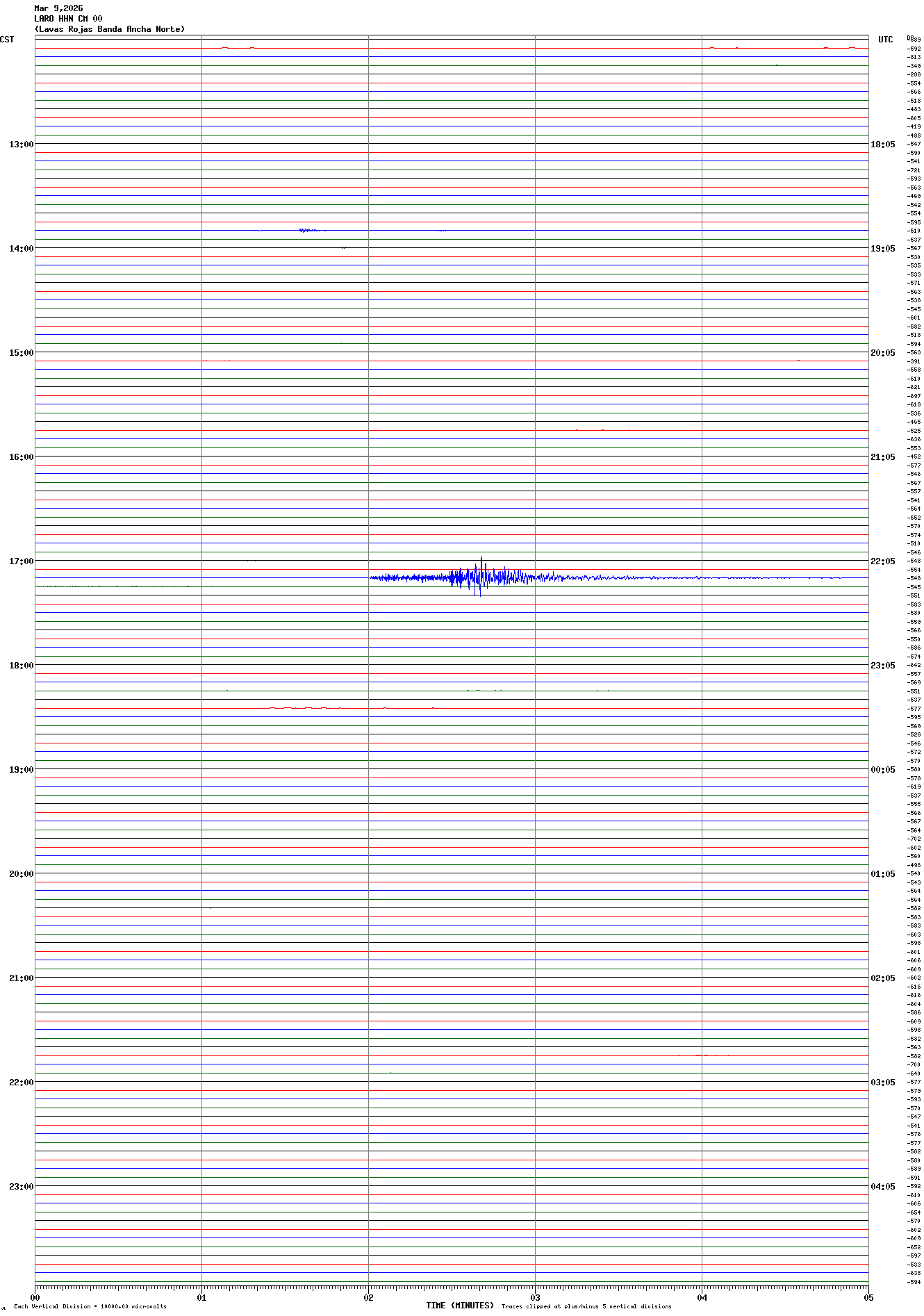Click the small blue burst before 14:00
Image resolution: width=924 pixels, height=1316 pixels.
point(311,230)
